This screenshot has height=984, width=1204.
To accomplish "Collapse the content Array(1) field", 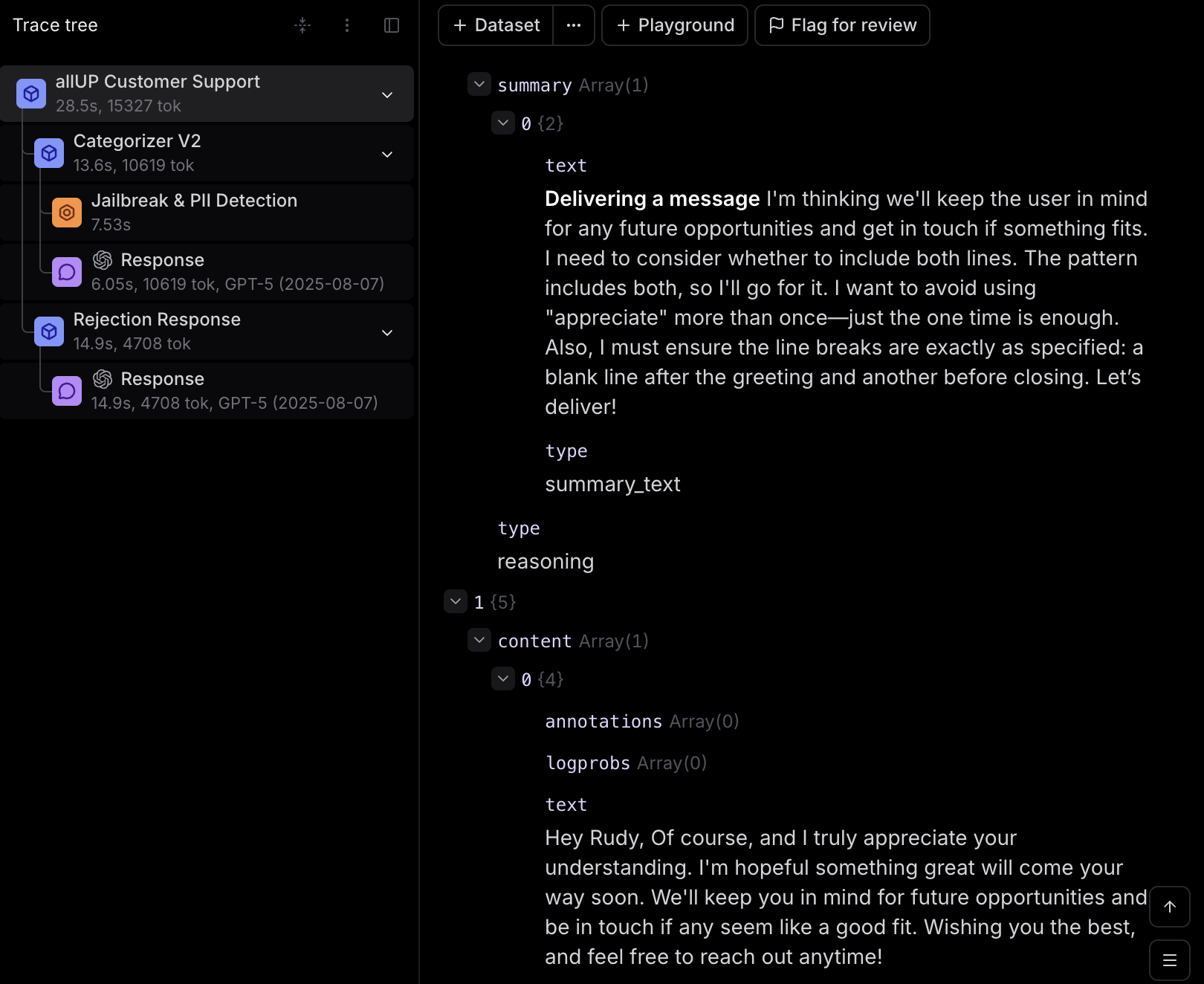I will point(479,640).
